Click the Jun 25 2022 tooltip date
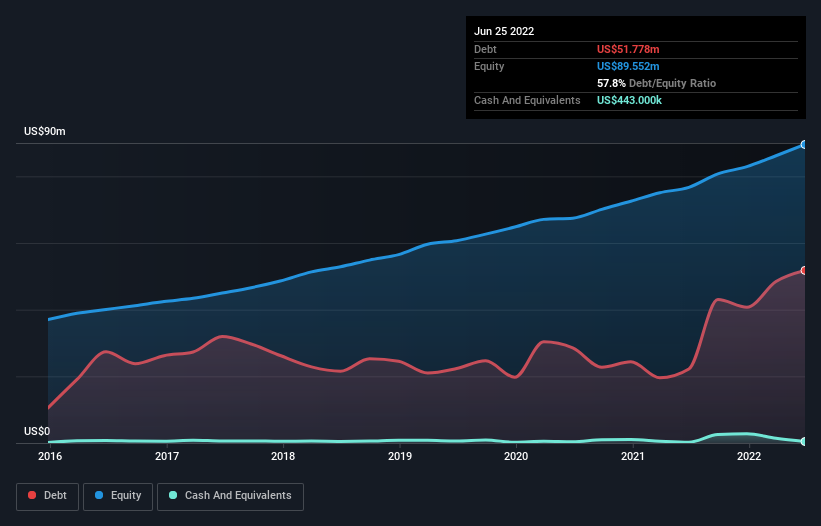The height and width of the screenshot is (526, 821). [504, 31]
